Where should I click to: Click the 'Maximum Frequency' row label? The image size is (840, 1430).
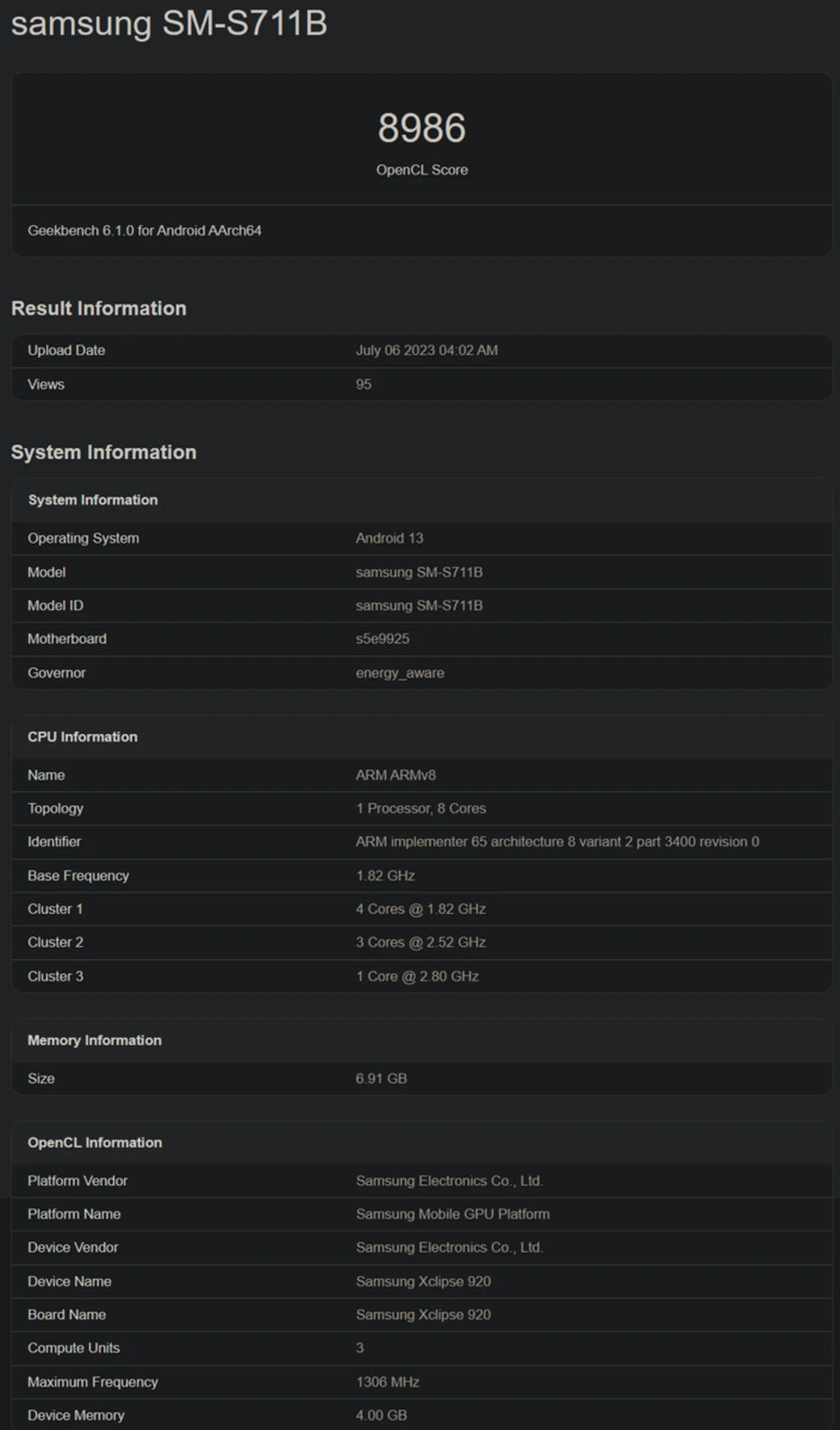(93, 1382)
